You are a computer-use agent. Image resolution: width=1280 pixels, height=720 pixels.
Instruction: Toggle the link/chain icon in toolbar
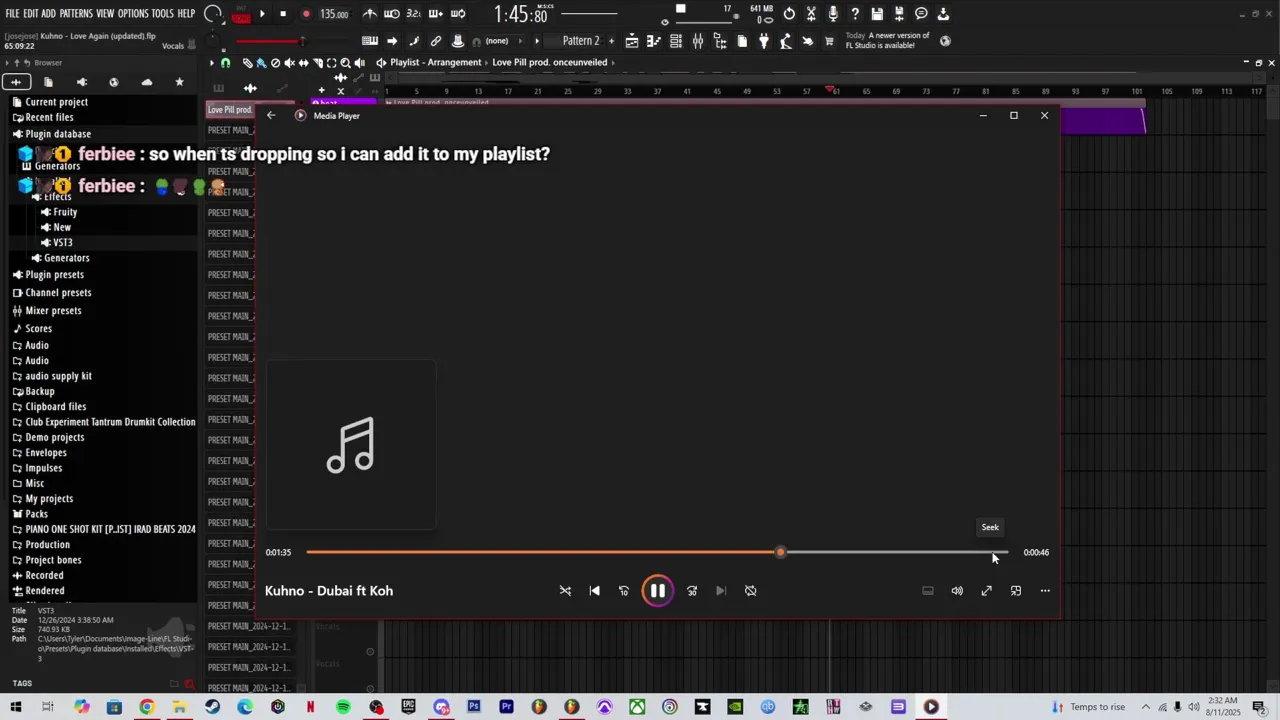[436, 41]
